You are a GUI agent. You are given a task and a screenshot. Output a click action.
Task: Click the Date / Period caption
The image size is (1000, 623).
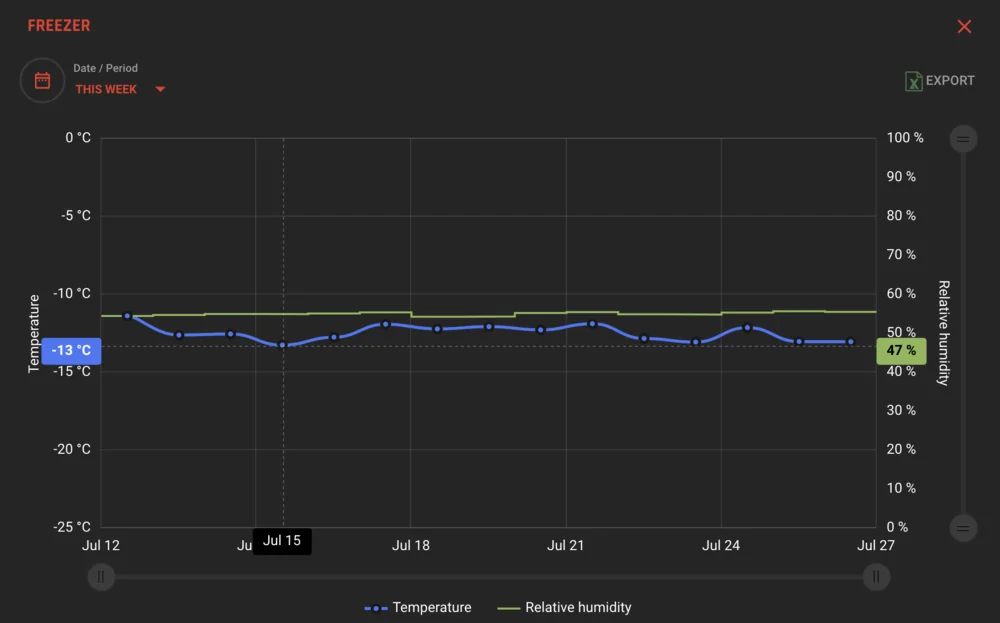[x=105, y=68]
